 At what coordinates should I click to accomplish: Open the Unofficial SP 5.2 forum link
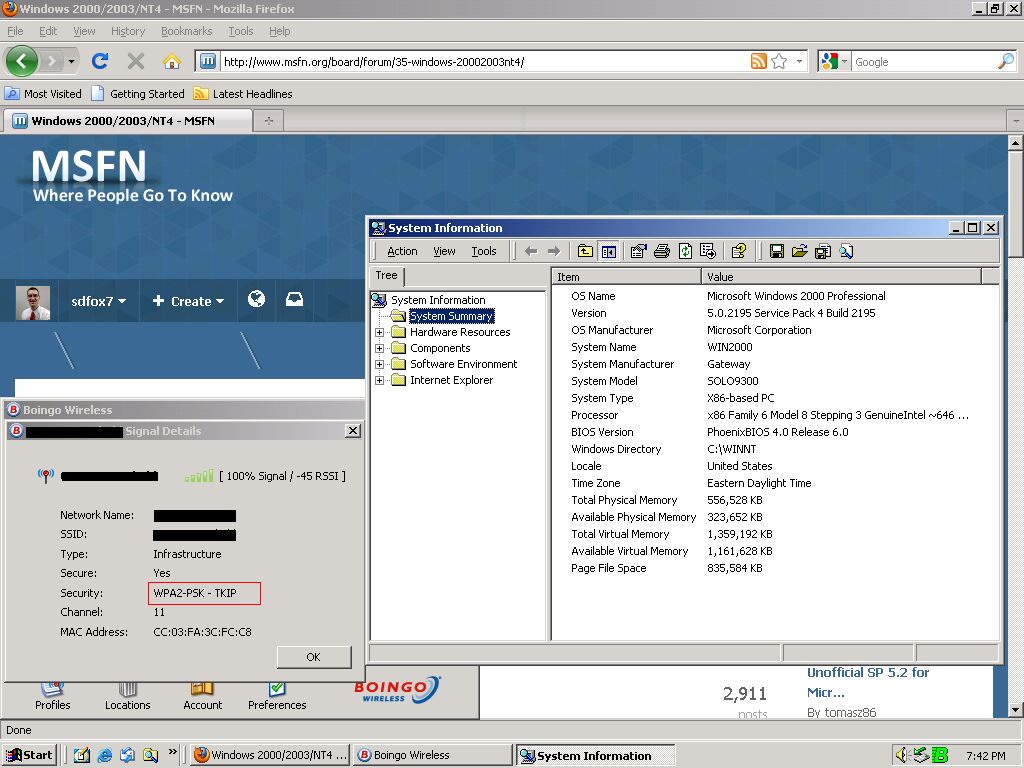pyautogui.click(x=868, y=673)
